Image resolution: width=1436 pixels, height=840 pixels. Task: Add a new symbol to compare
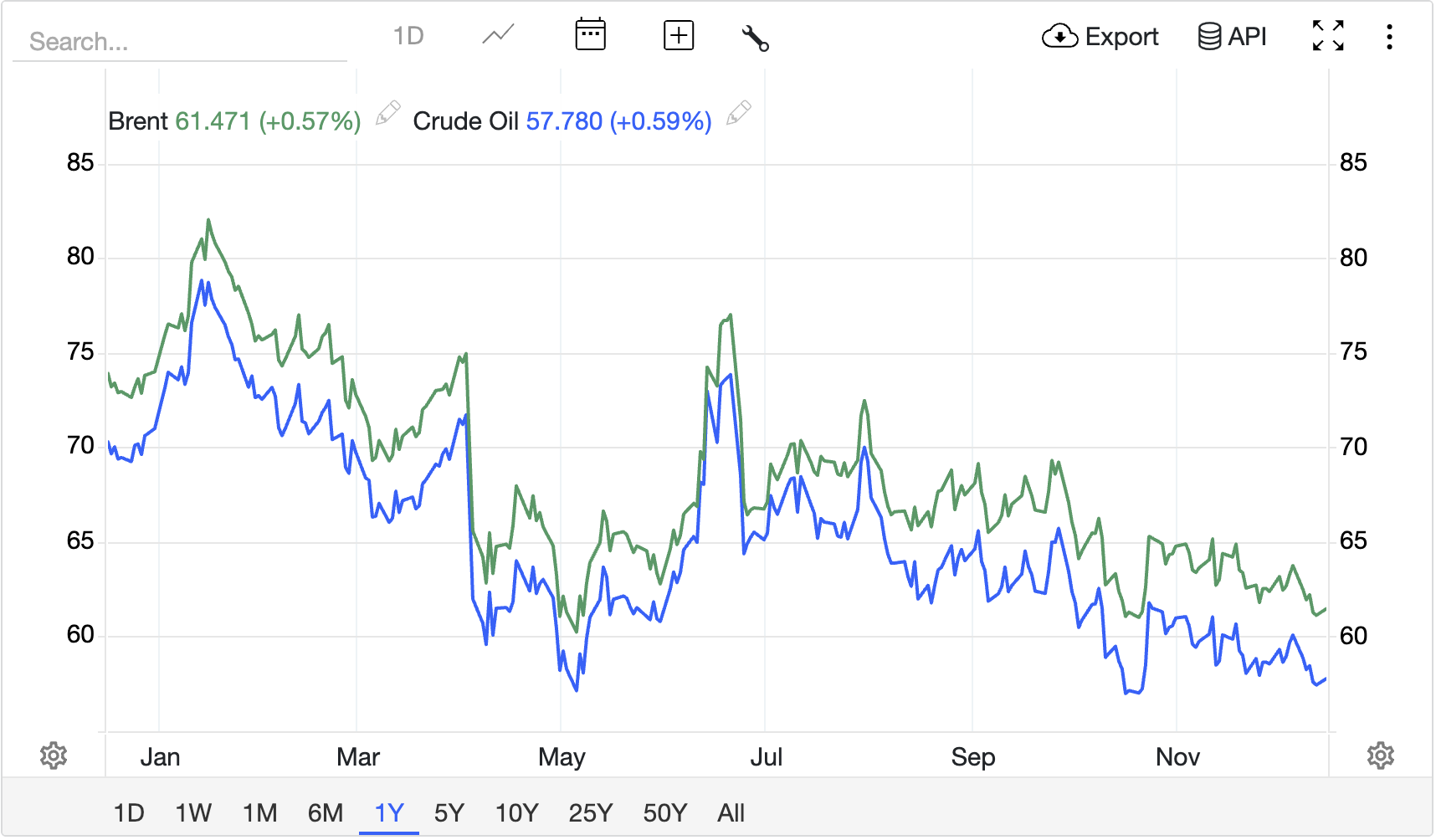click(x=678, y=34)
